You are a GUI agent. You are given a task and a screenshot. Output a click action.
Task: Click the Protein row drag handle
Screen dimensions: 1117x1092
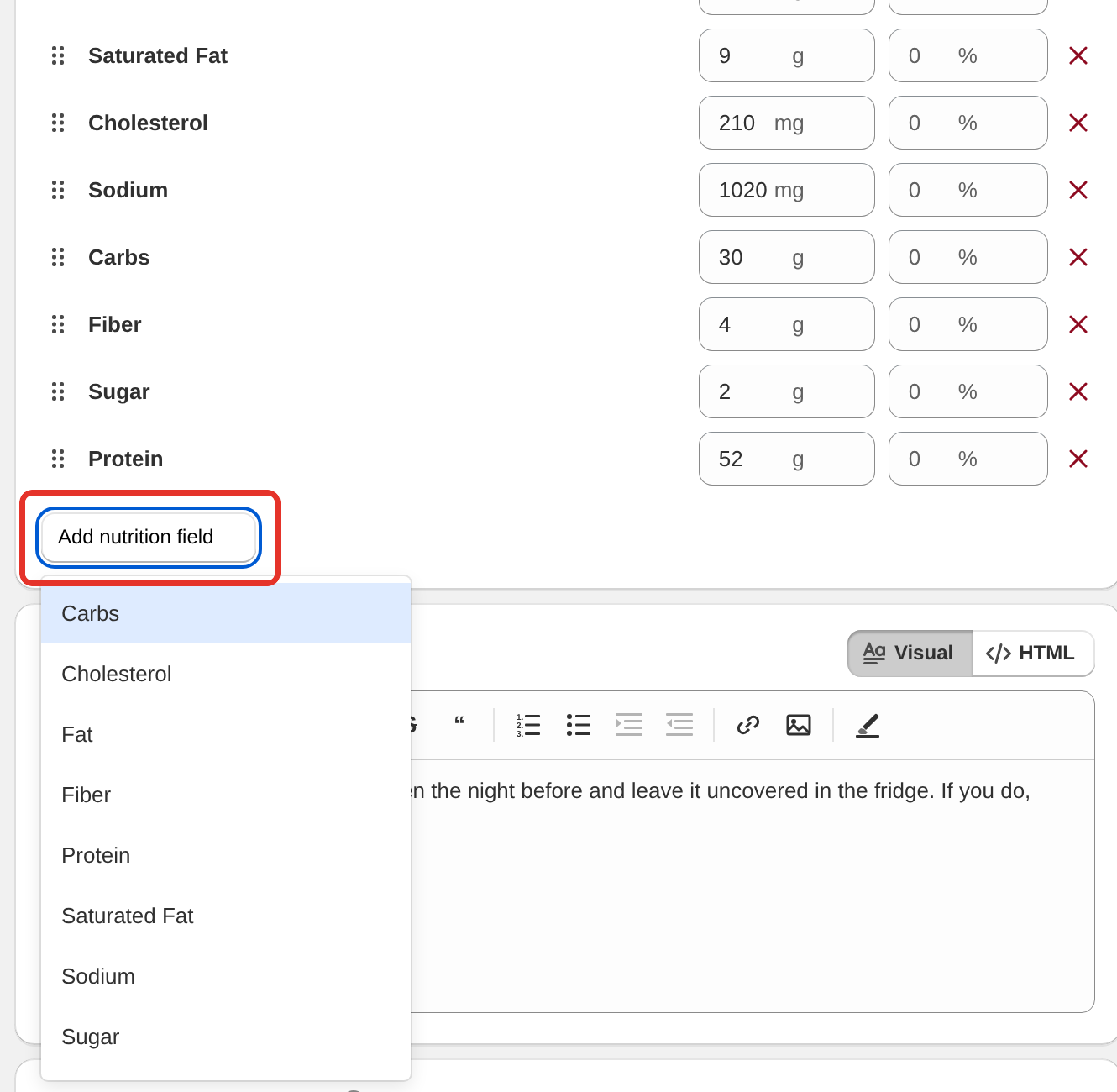tap(58, 459)
